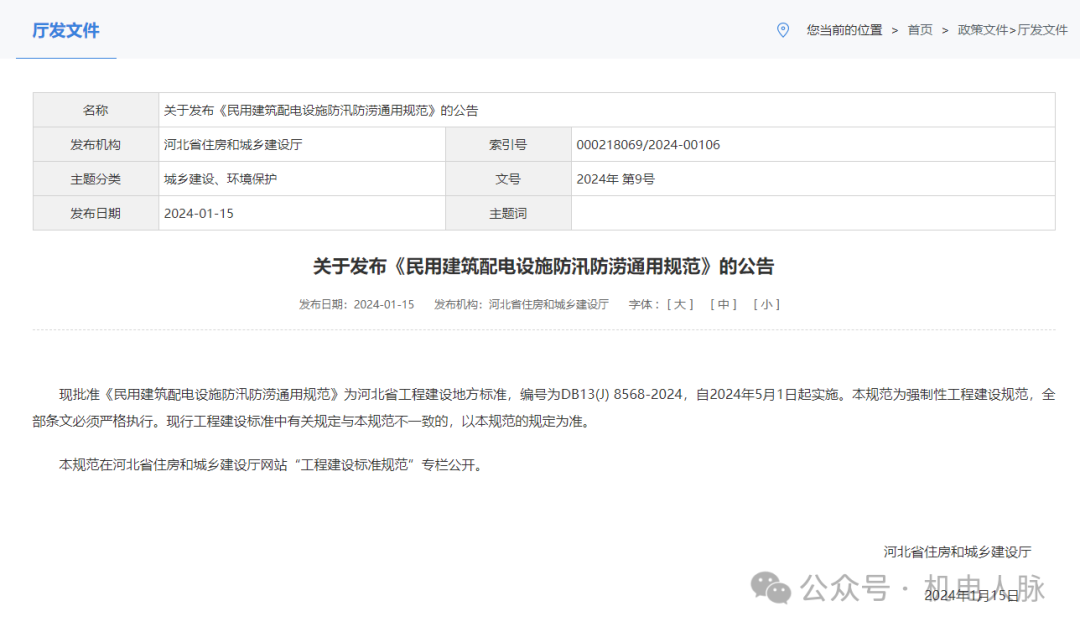The width and height of the screenshot is (1080, 632).
Task: Open 政策文件 from the breadcrumb trail
Action: click(984, 30)
